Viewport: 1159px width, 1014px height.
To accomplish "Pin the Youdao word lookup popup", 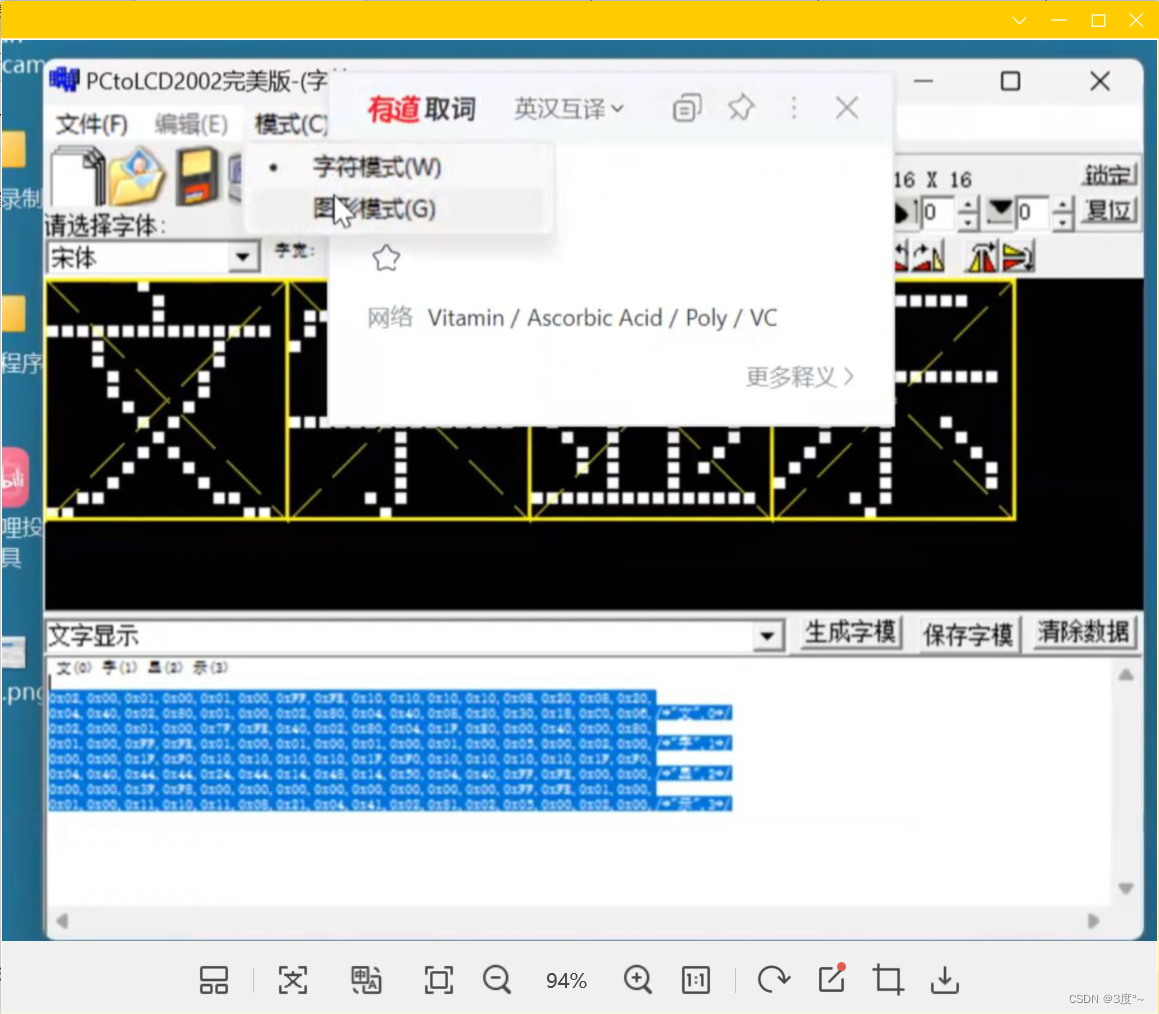I will [x=741, y=109].
